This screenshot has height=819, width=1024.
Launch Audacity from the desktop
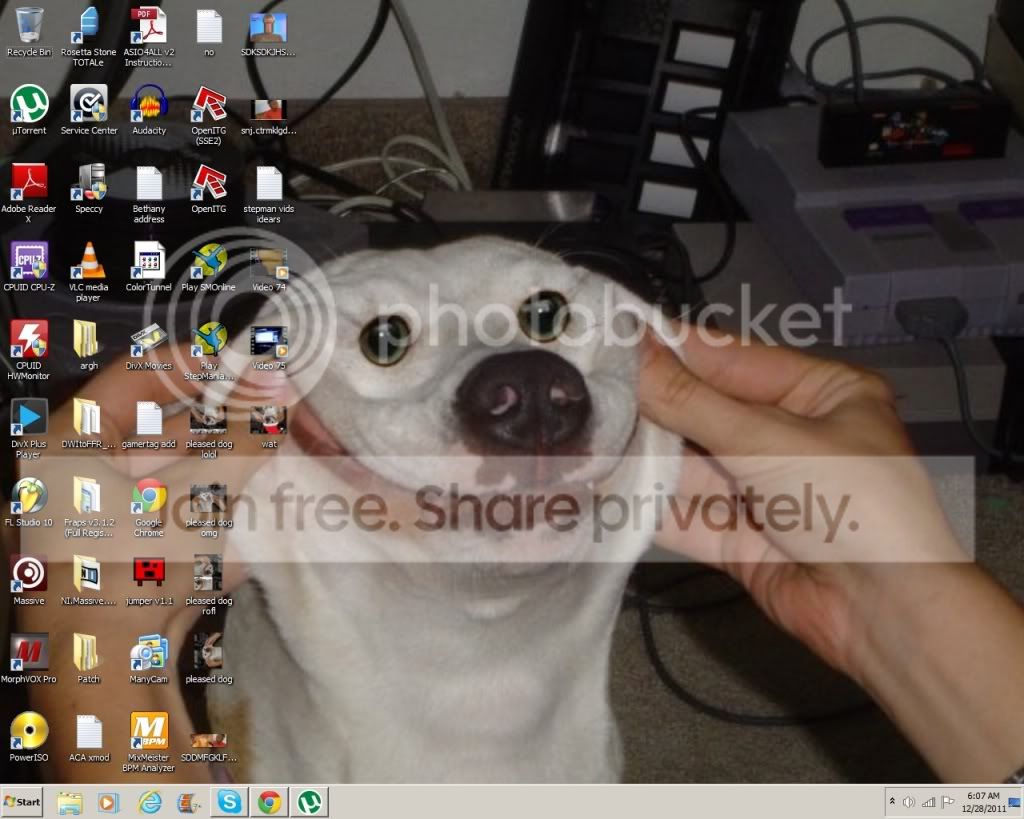click(149, 104)
